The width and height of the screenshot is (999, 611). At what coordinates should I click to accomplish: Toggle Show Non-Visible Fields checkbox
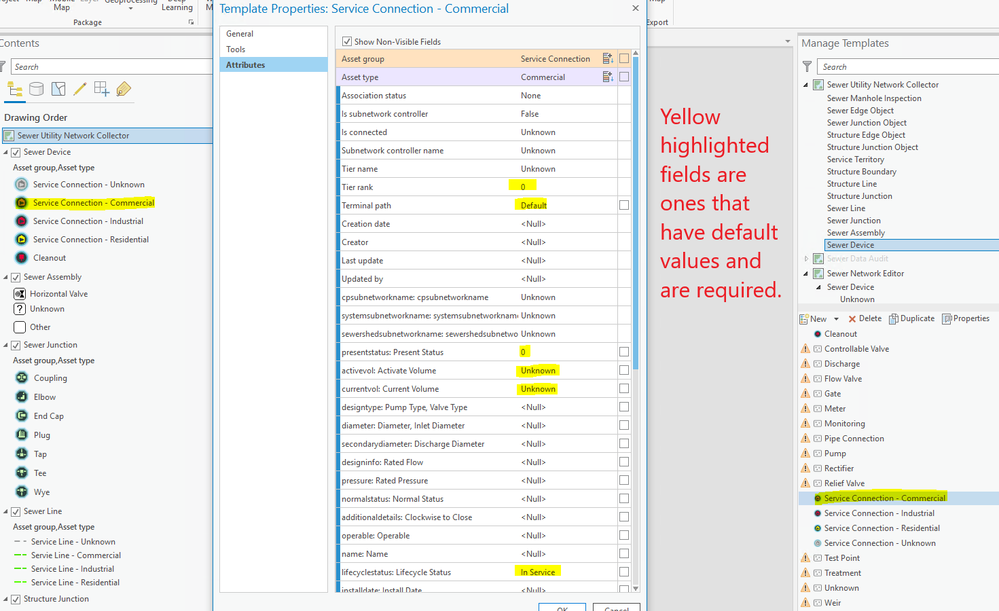tap(347, 41)
